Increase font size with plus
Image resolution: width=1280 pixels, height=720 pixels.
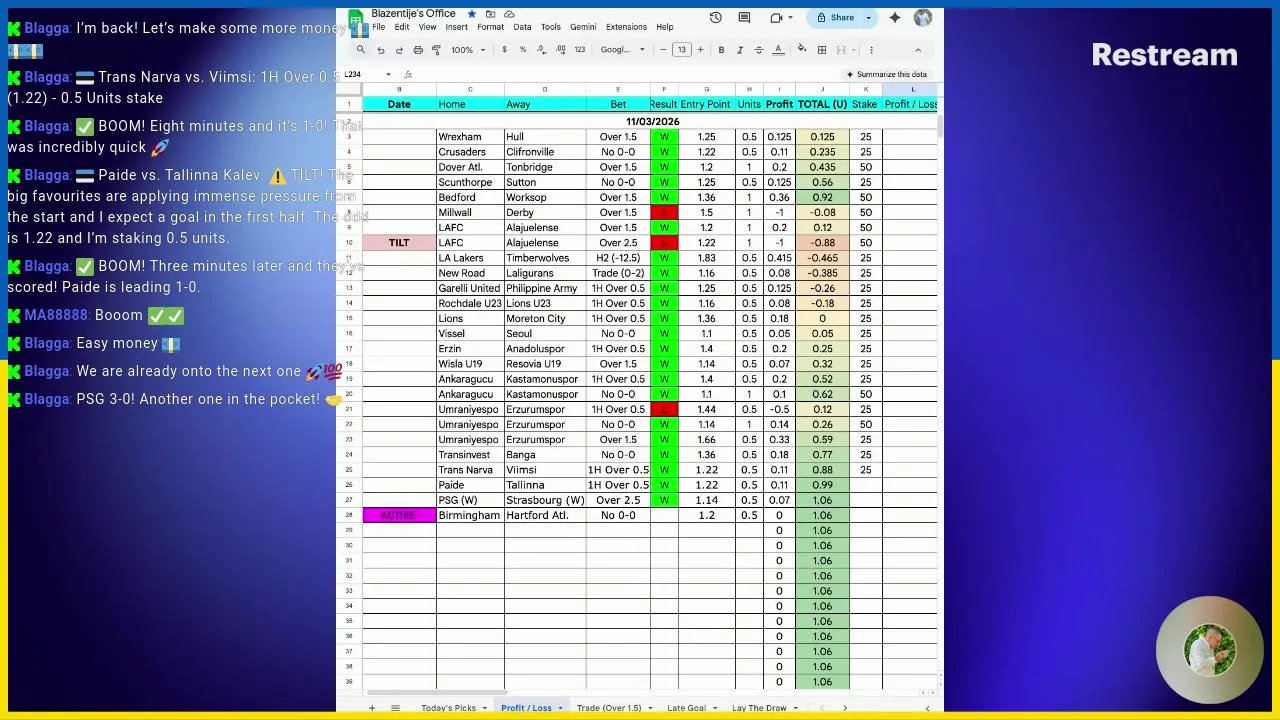(x=700, y=50)
